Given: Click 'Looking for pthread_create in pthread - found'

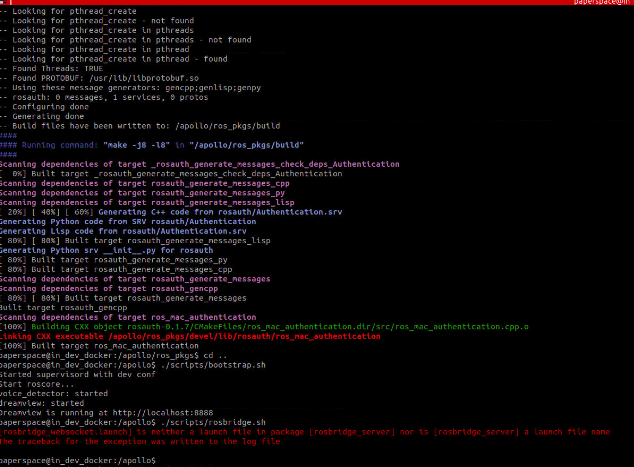Looking at the screenshot, I should (114, 59).
